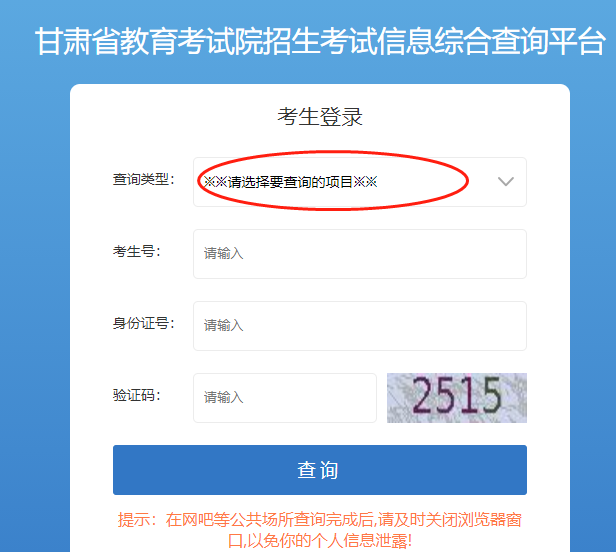Screen dimensions: 616x552
Task: Click the 查询类型 label
Action: point(143,180)
